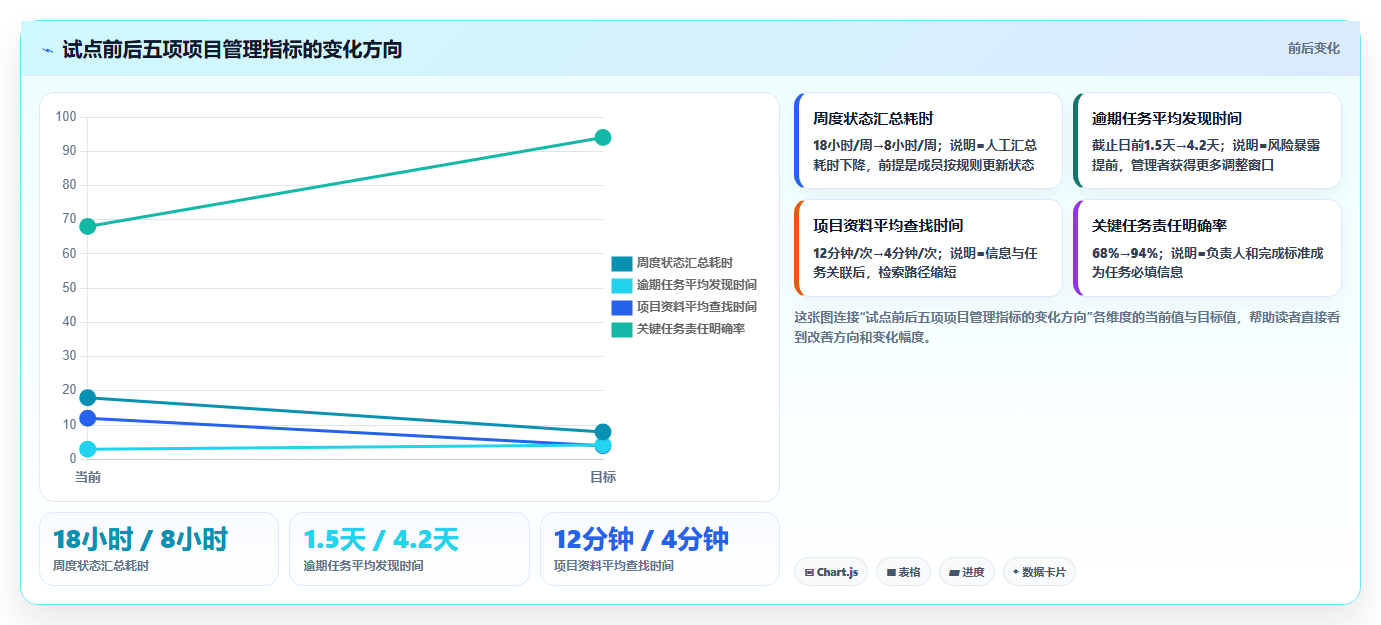The image size is (1381, 625).
Task: Click legend text 逾期任务平均发现时间
Action: point(697,286)
